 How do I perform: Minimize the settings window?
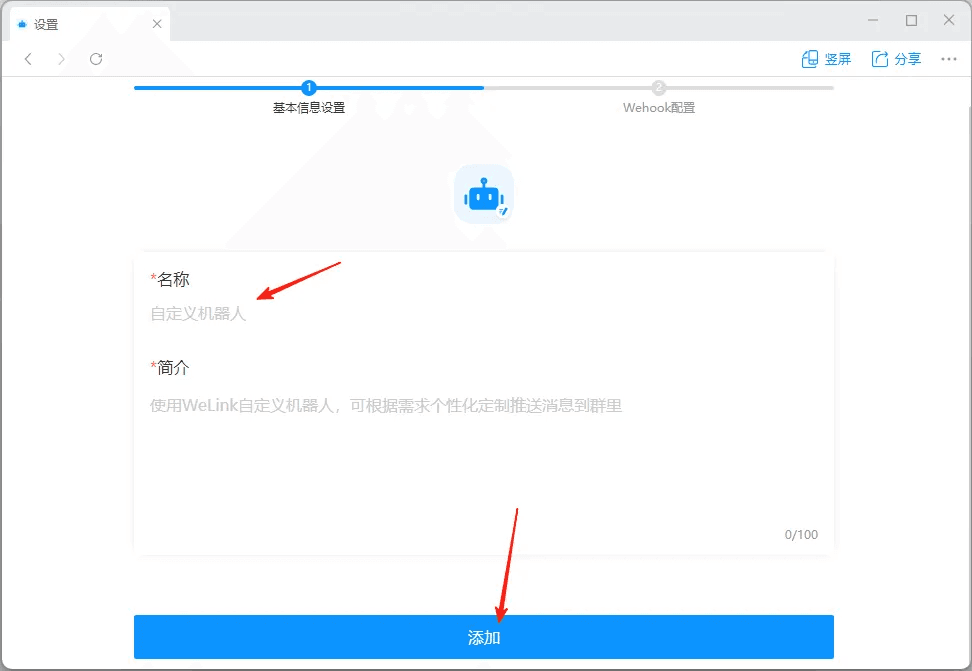click(875, 21)
